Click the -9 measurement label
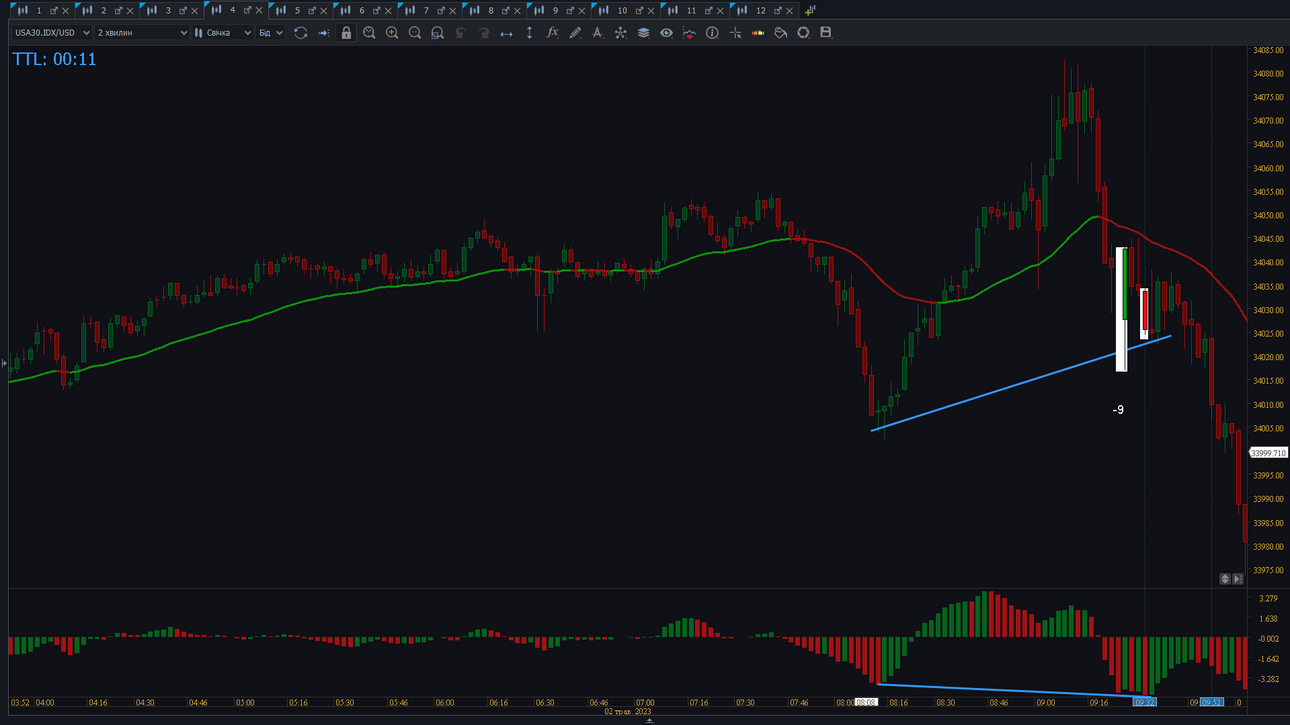Image resolution: width=1290 pixels, height=725 pixels. click(x=1118, y=410)
